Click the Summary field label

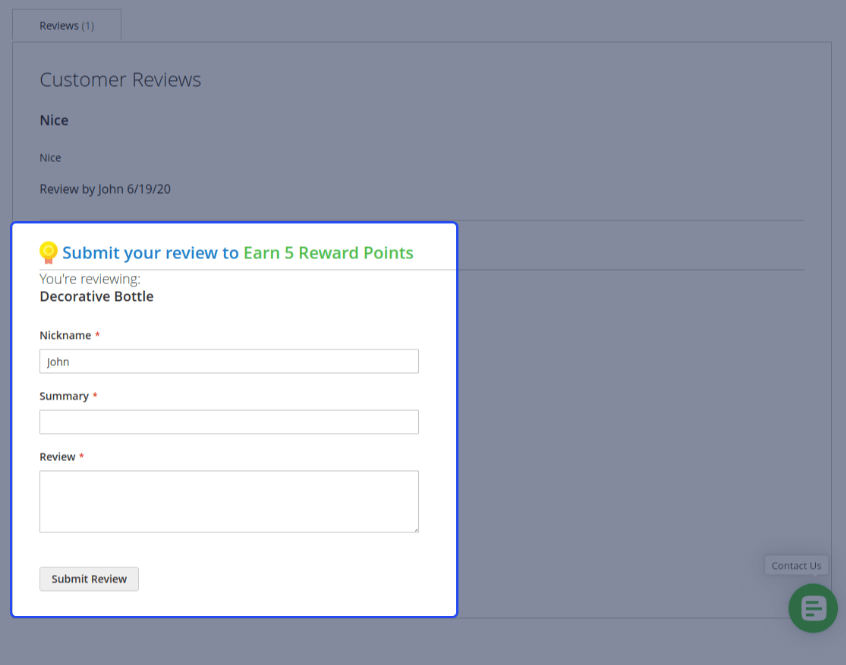tap(64, 396)
